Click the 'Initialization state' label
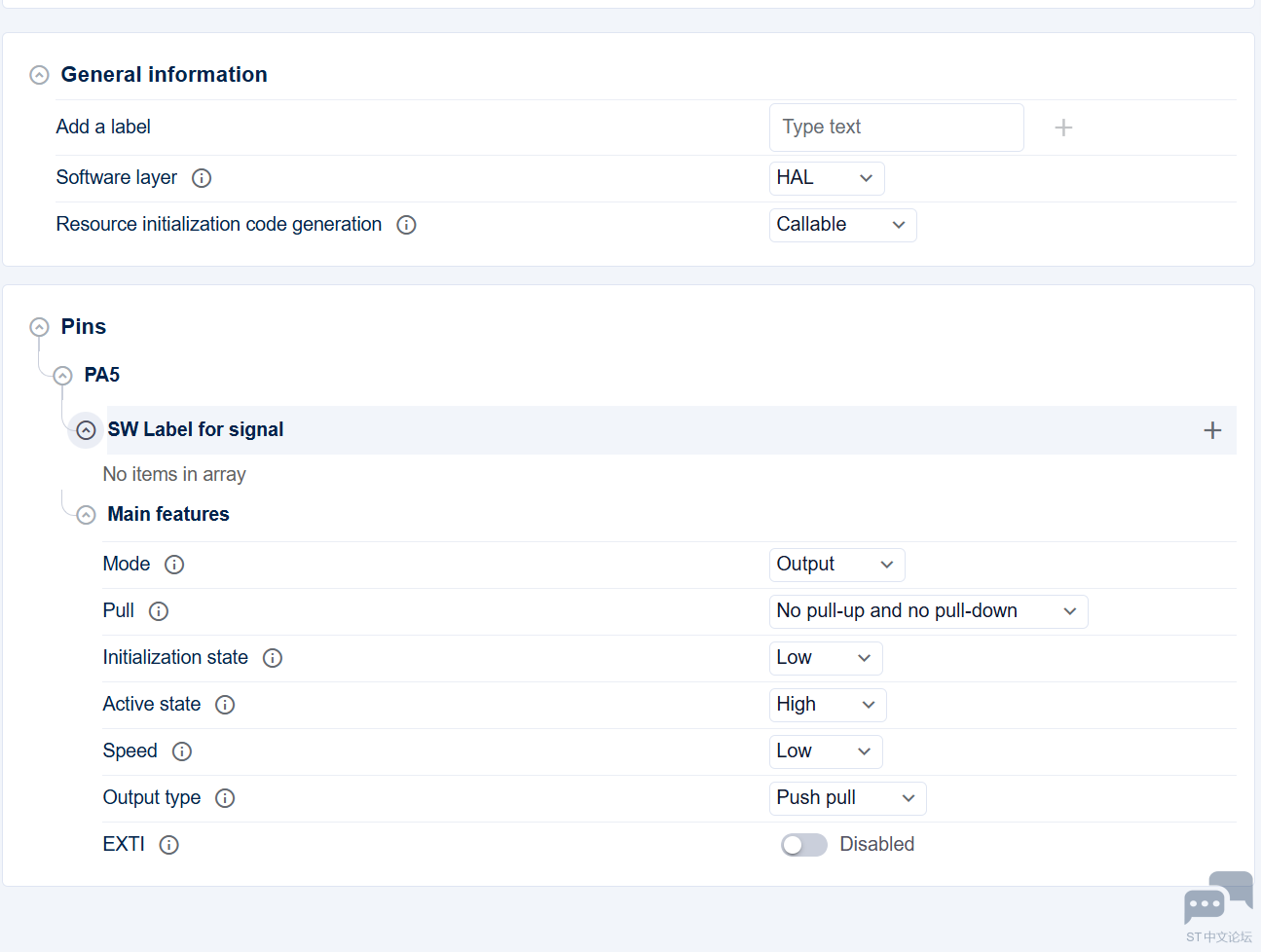1261x952 pixels. [175, 657]
